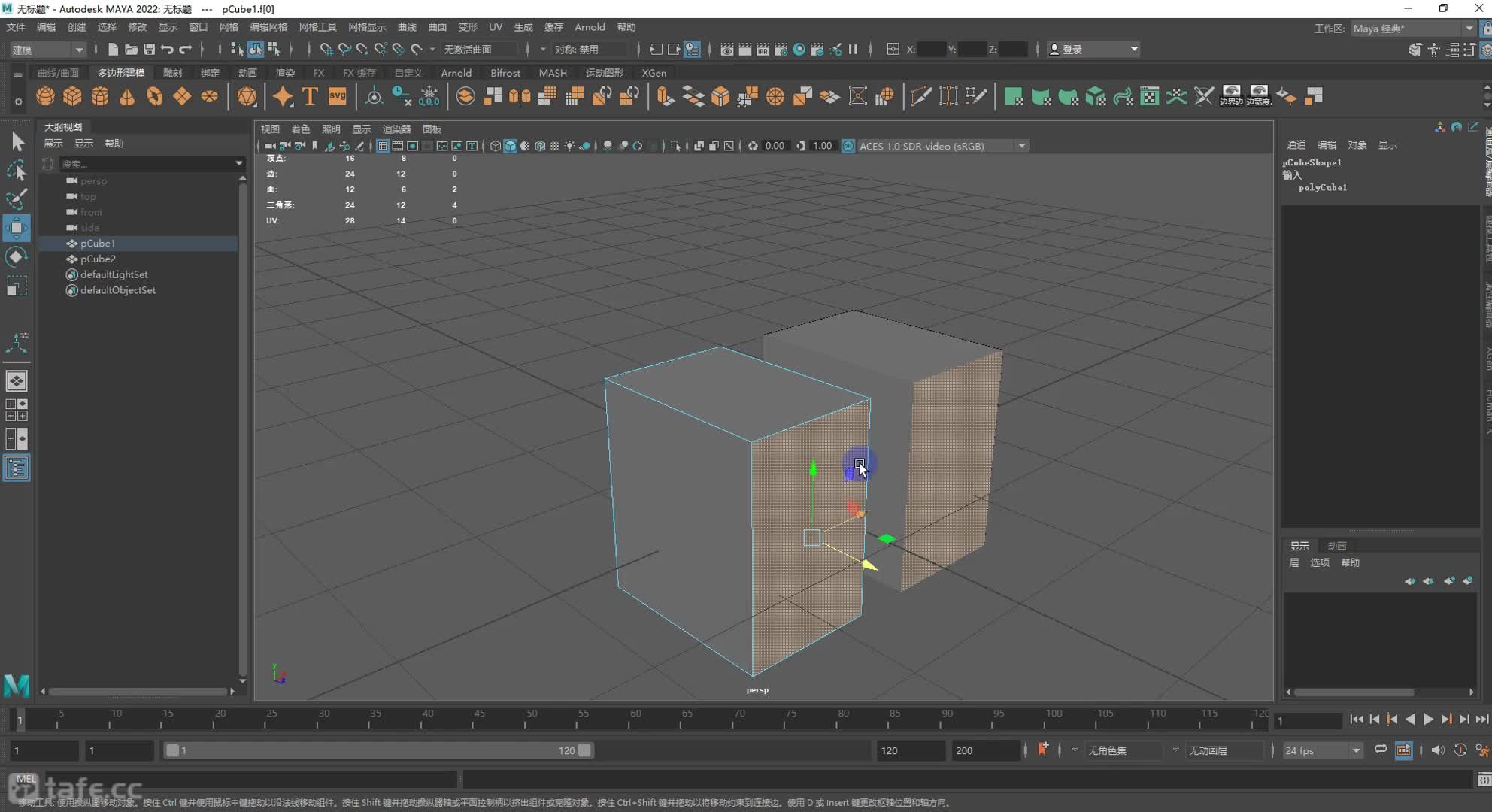Click the Extrude shelf icon
Image resolution: width=1492 pixels, height=812 pixels.
665,96
